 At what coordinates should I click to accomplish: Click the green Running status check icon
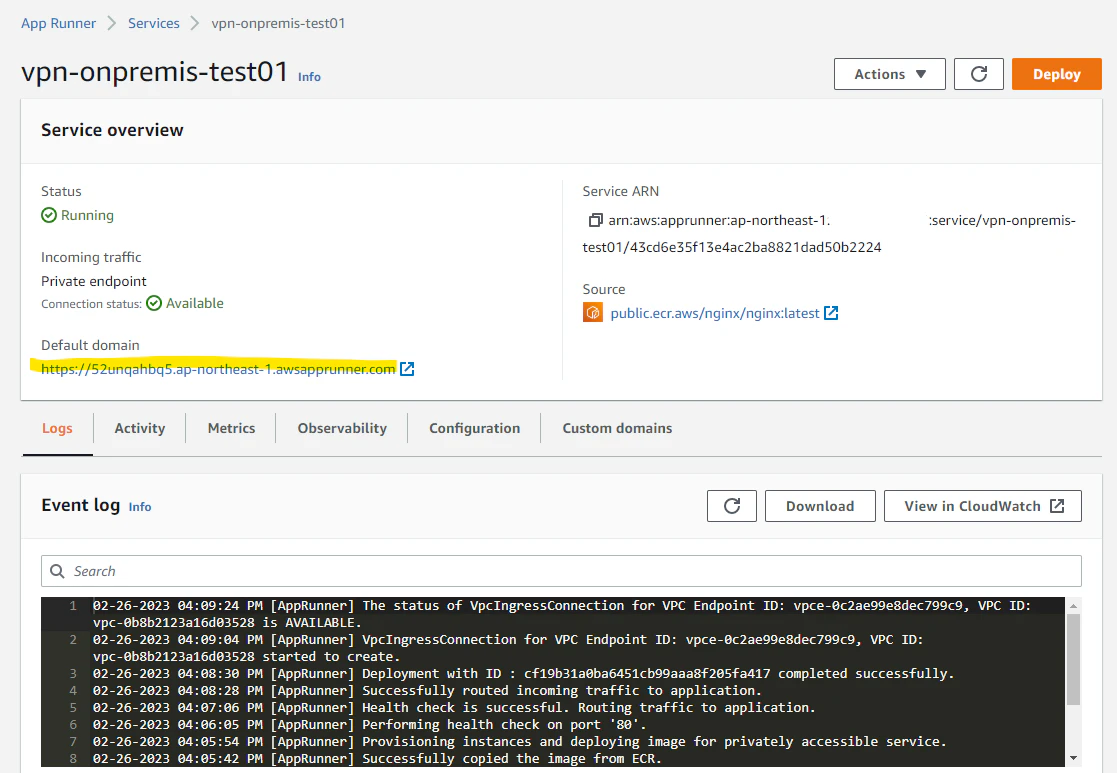(49, 215)
